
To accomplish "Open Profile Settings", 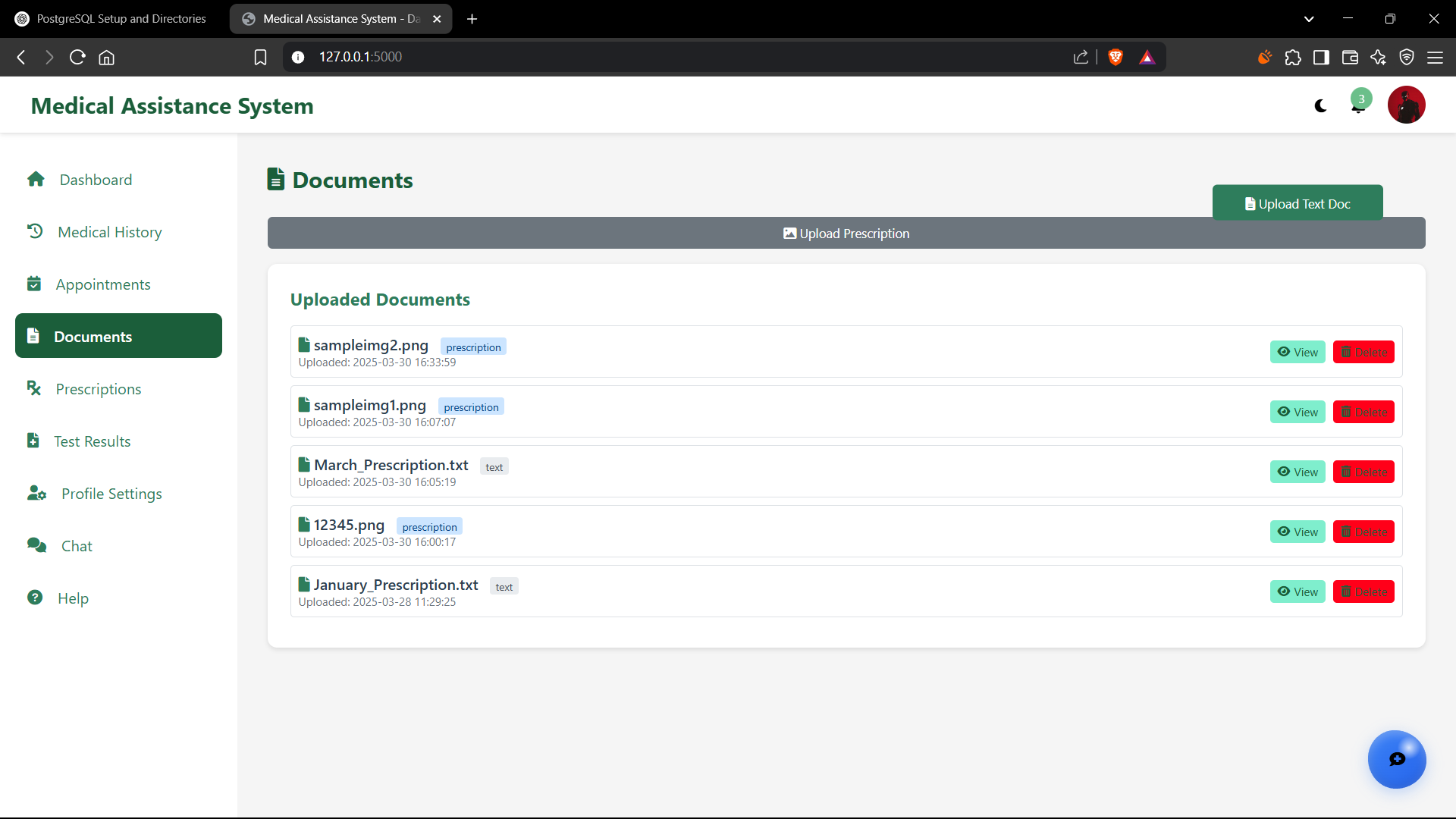I will tap(118, 494).
